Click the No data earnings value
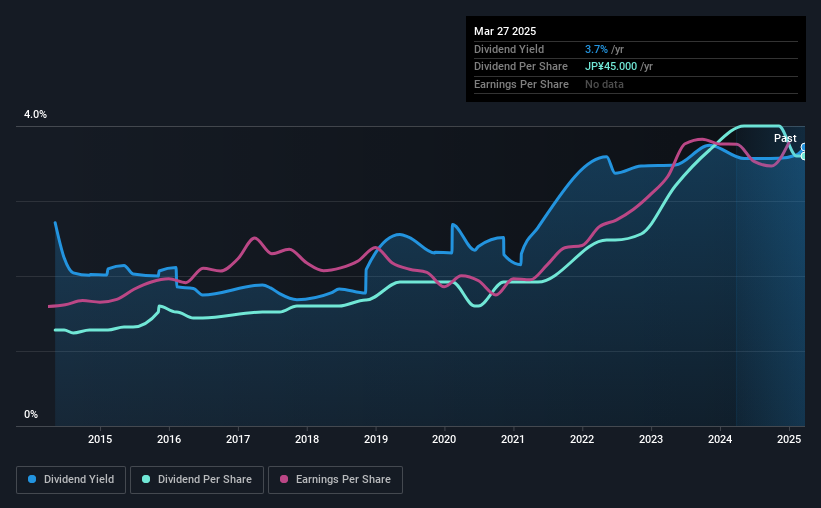The width and height of the screenshot is (821, 508). click(x=604, y=84)
